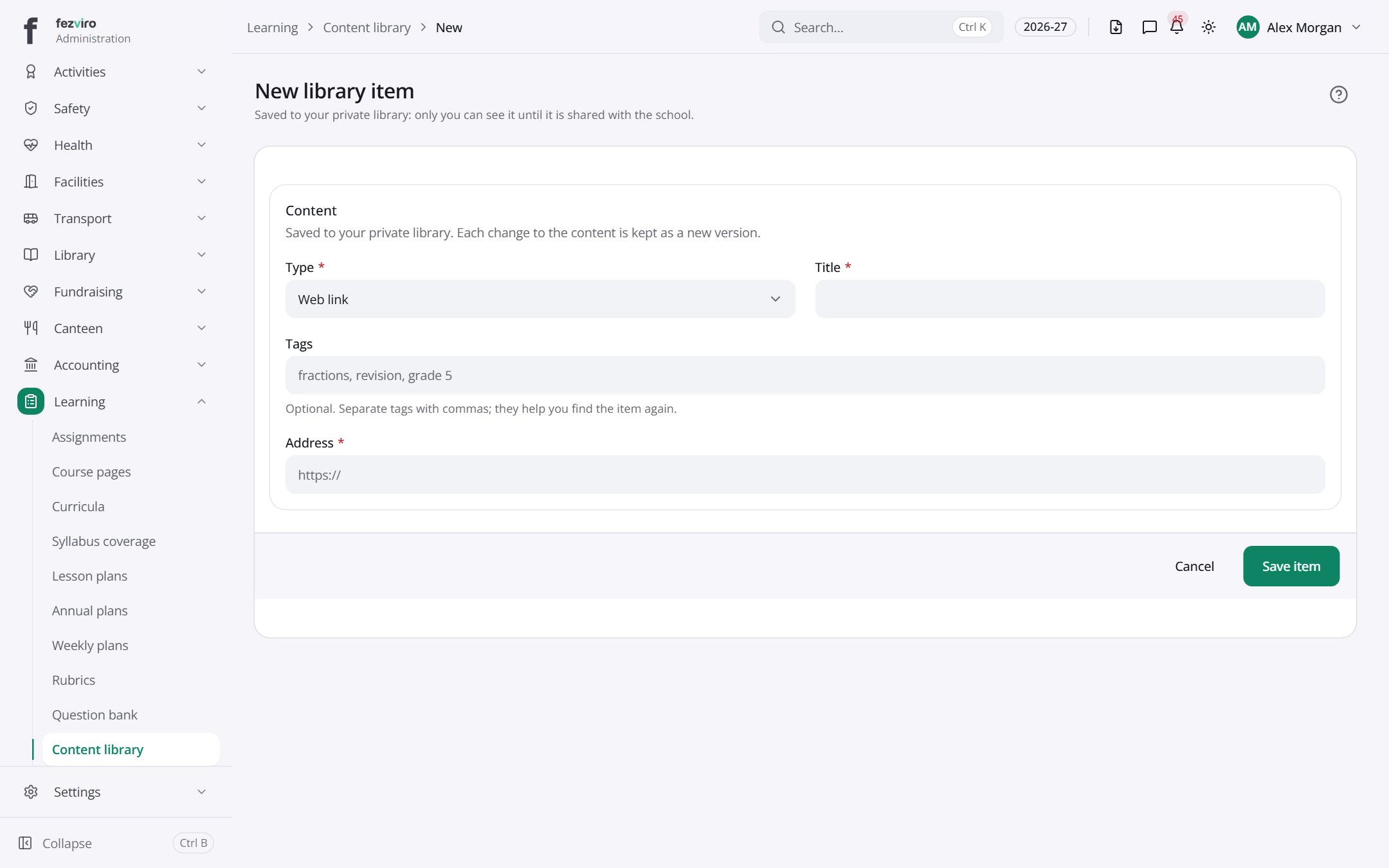This screenshot has width=1389, height=868.
Task: Focus the Search box in header
Action: click(881, 27)
